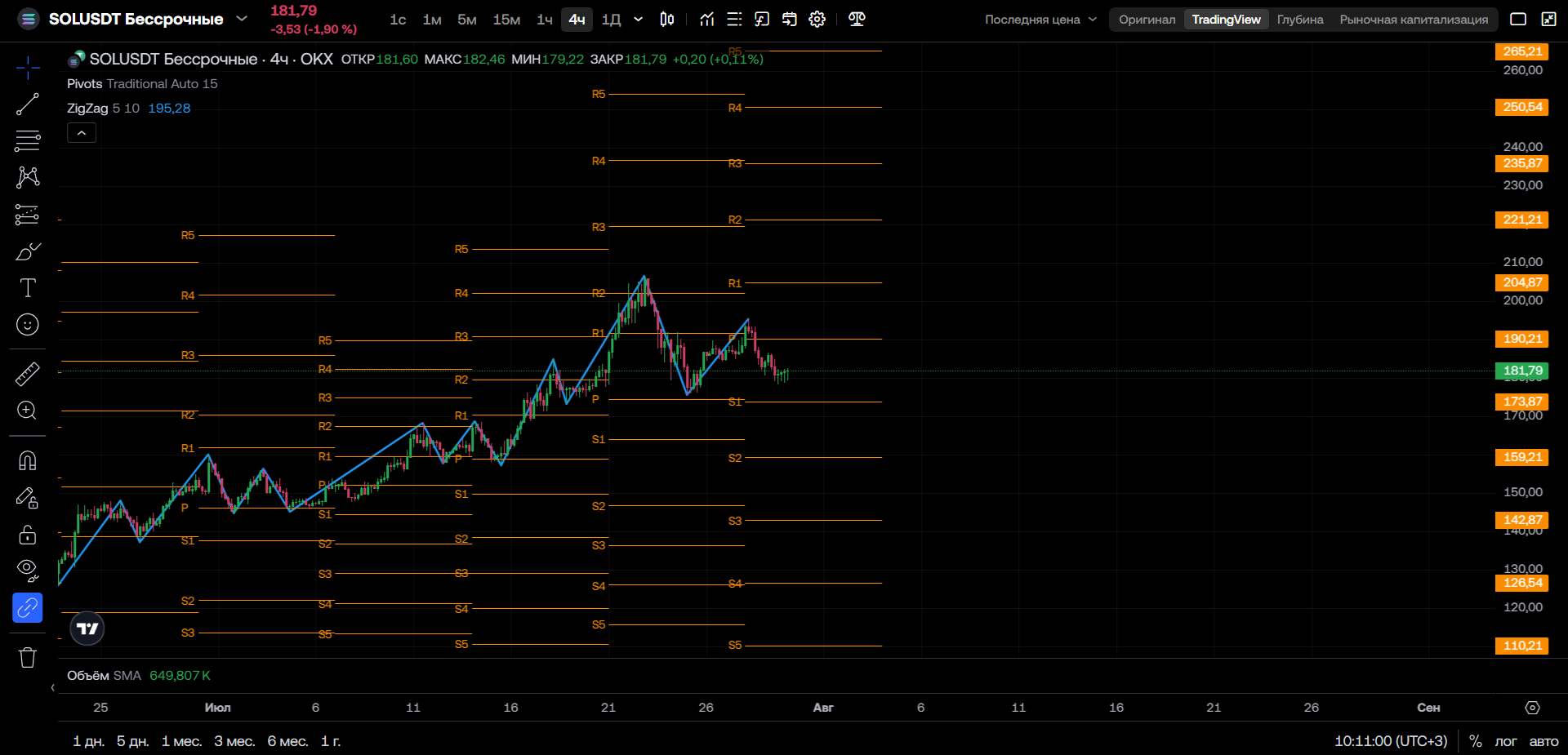Switch to the Оригинал chart tab
Screen dimensions: 1568x755
[1147, 20]
